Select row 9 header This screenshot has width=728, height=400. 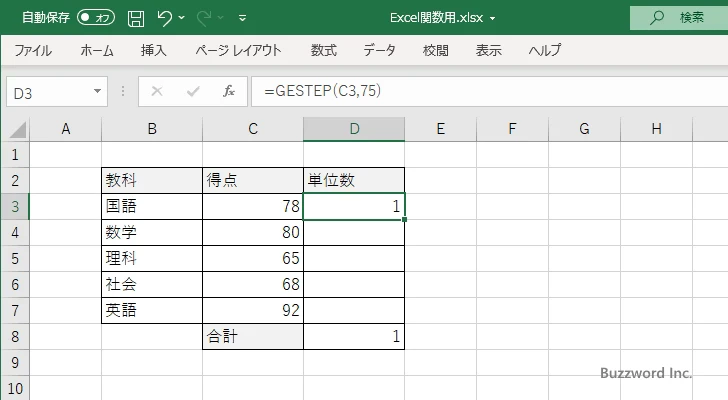point(15,362)
